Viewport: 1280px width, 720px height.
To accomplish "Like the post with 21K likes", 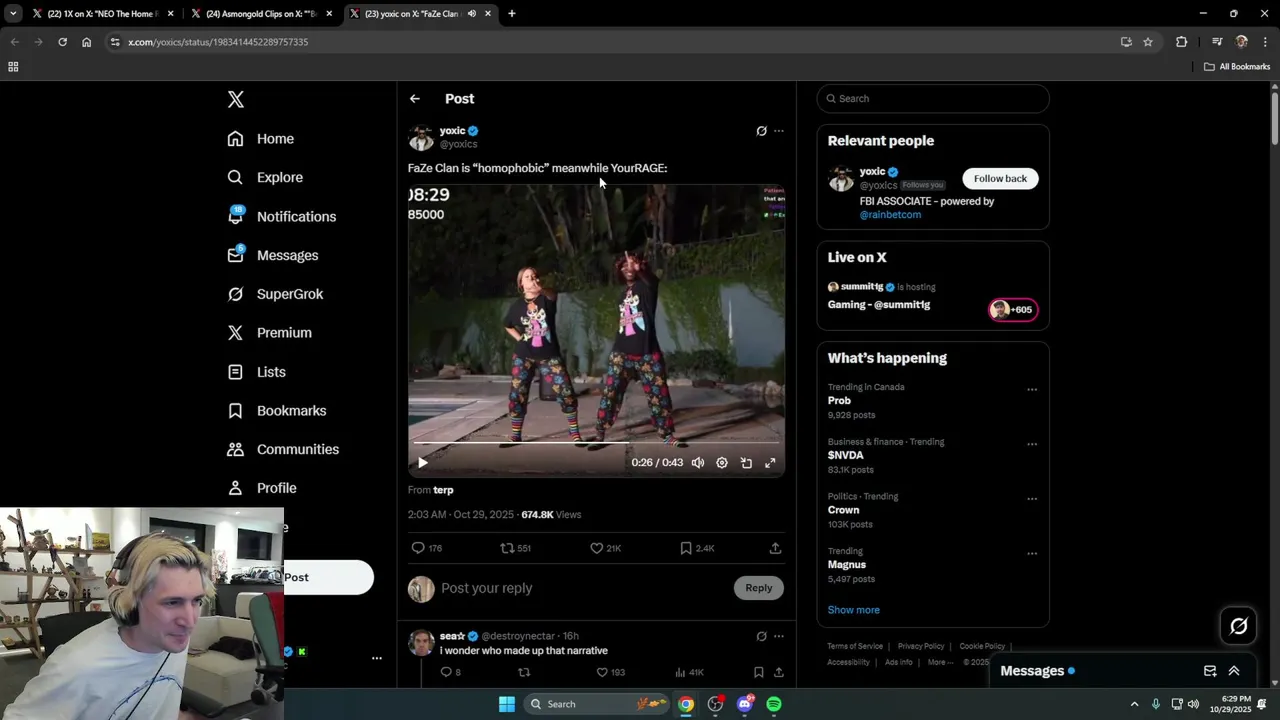I will pos(605,548).
